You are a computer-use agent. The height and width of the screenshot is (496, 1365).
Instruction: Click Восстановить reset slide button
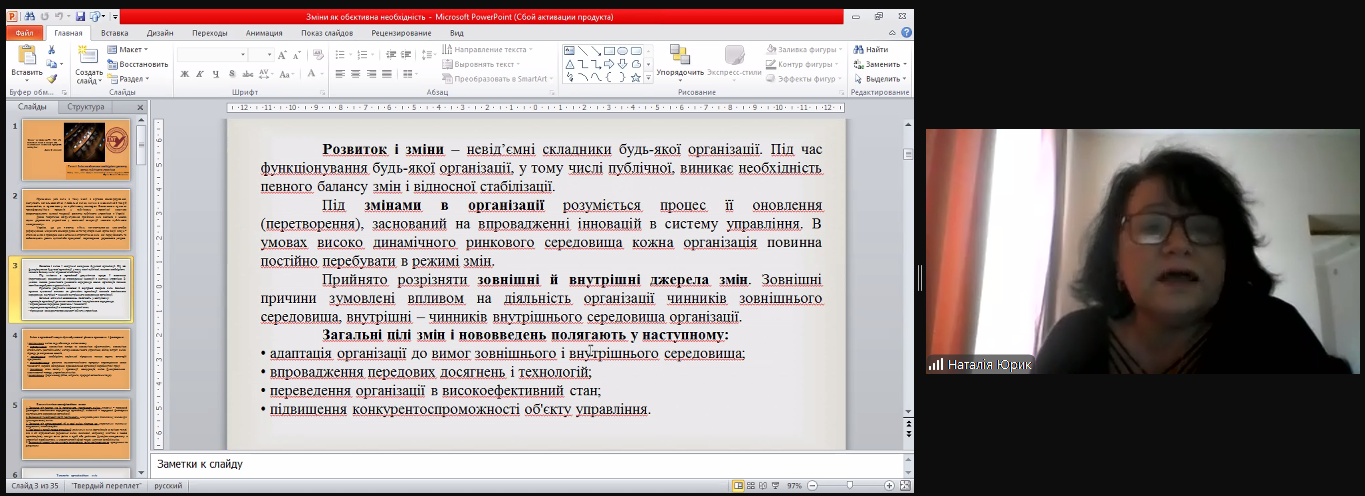click(137, 64)
